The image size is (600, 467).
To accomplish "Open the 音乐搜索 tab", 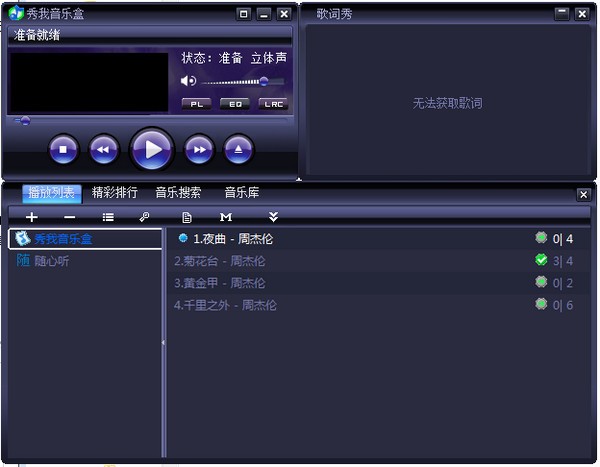I will [178, 193].
